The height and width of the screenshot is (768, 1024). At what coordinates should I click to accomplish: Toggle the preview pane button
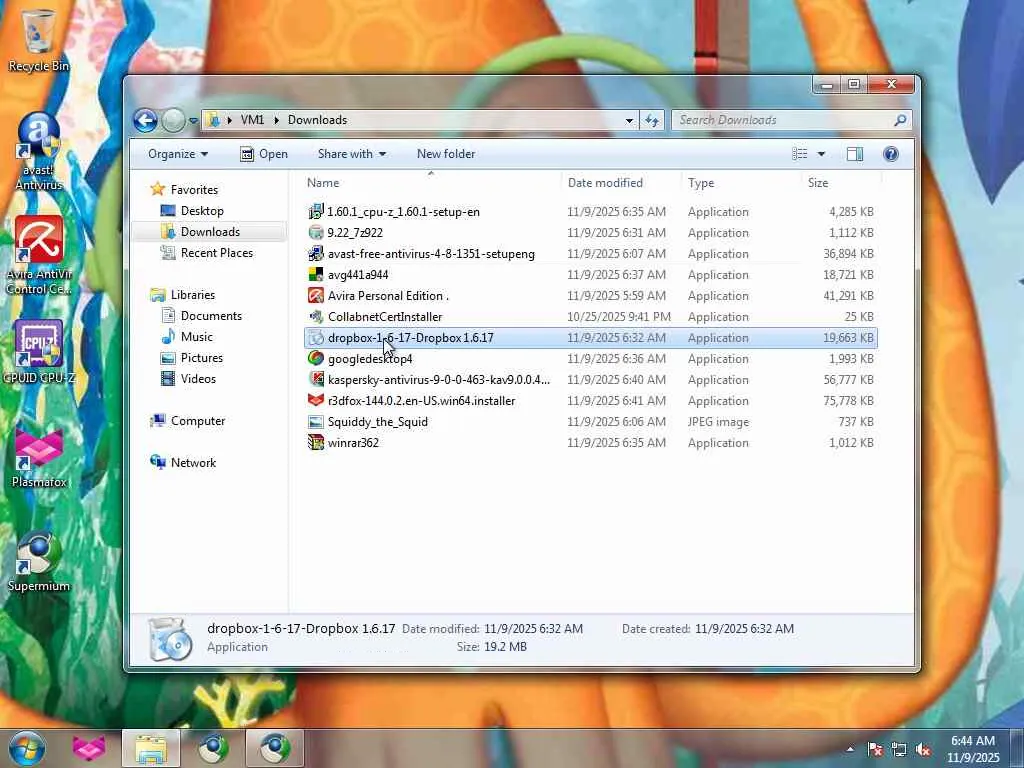click(x=855, y=154)
